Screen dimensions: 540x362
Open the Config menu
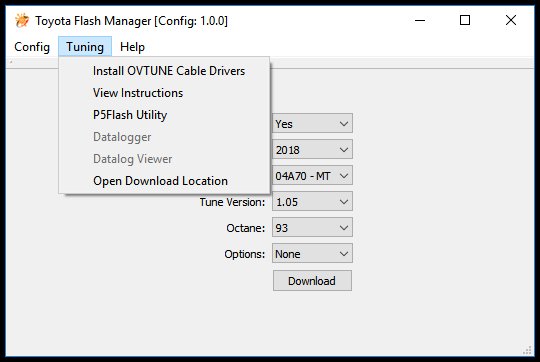(x=32, y=47)
